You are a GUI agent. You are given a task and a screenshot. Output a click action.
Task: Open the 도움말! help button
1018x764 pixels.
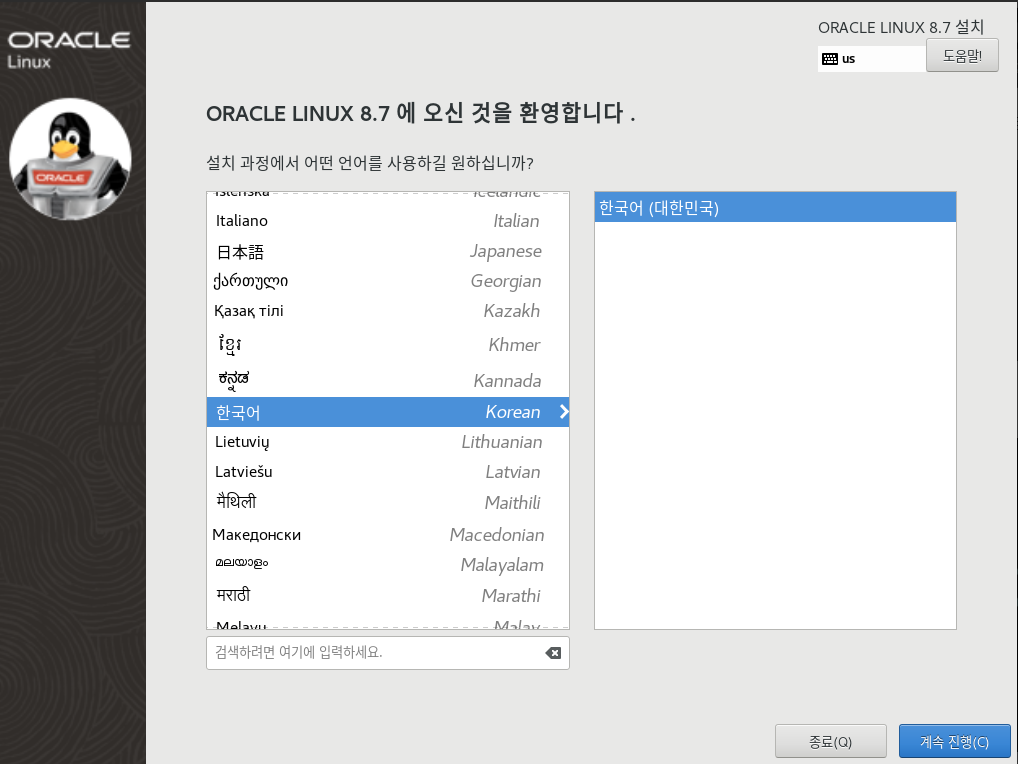962,56
